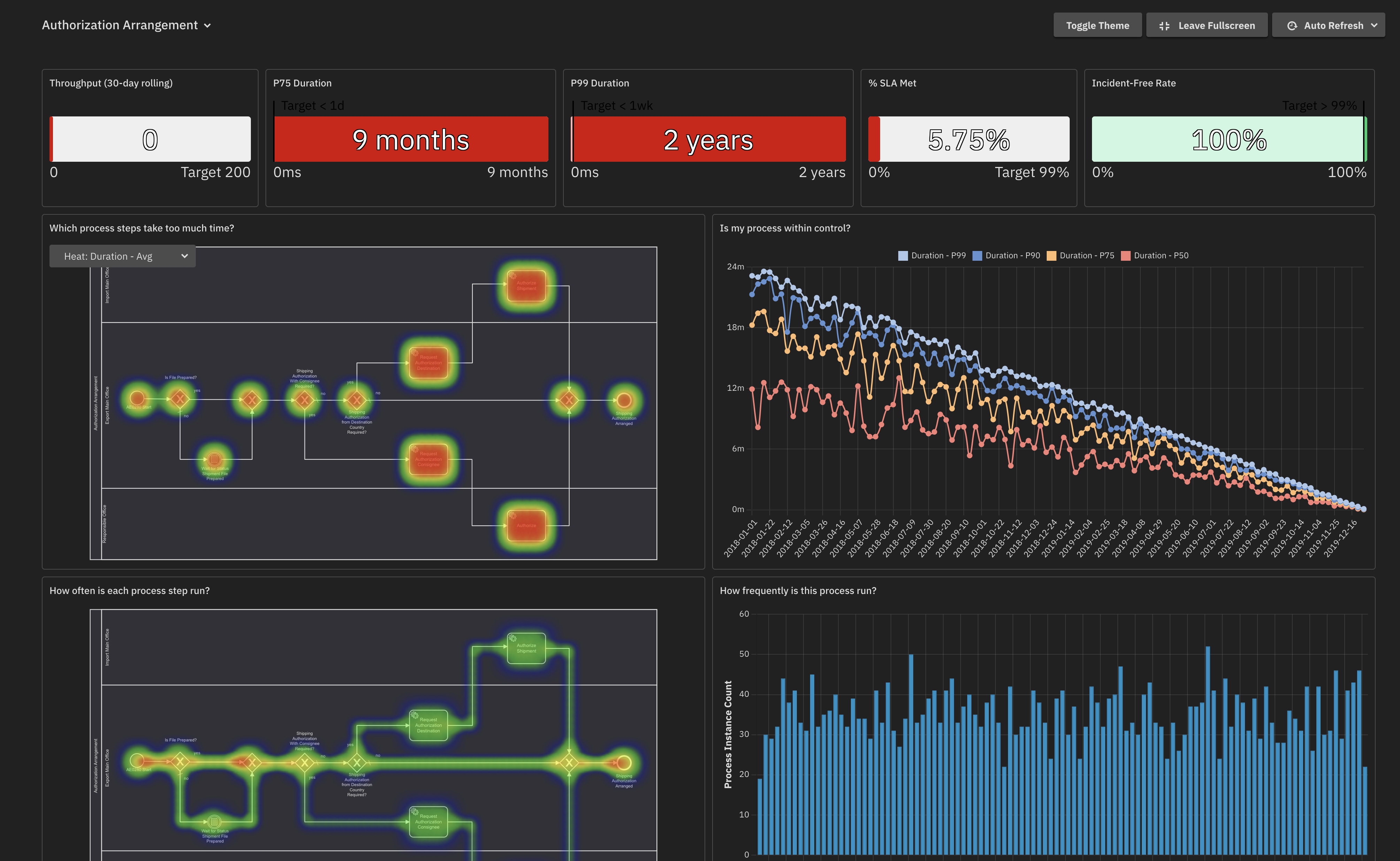
Task: Toggle Duration - P90 legend series
Action: click(1012, 256)
